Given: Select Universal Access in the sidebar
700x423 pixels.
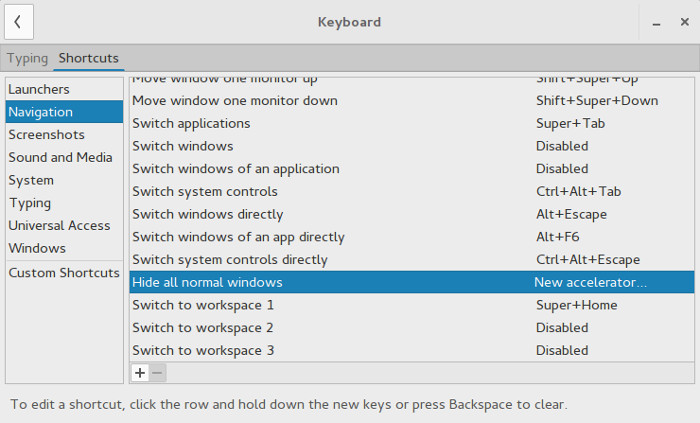Looking at the screenshot, I should [59, 225].
